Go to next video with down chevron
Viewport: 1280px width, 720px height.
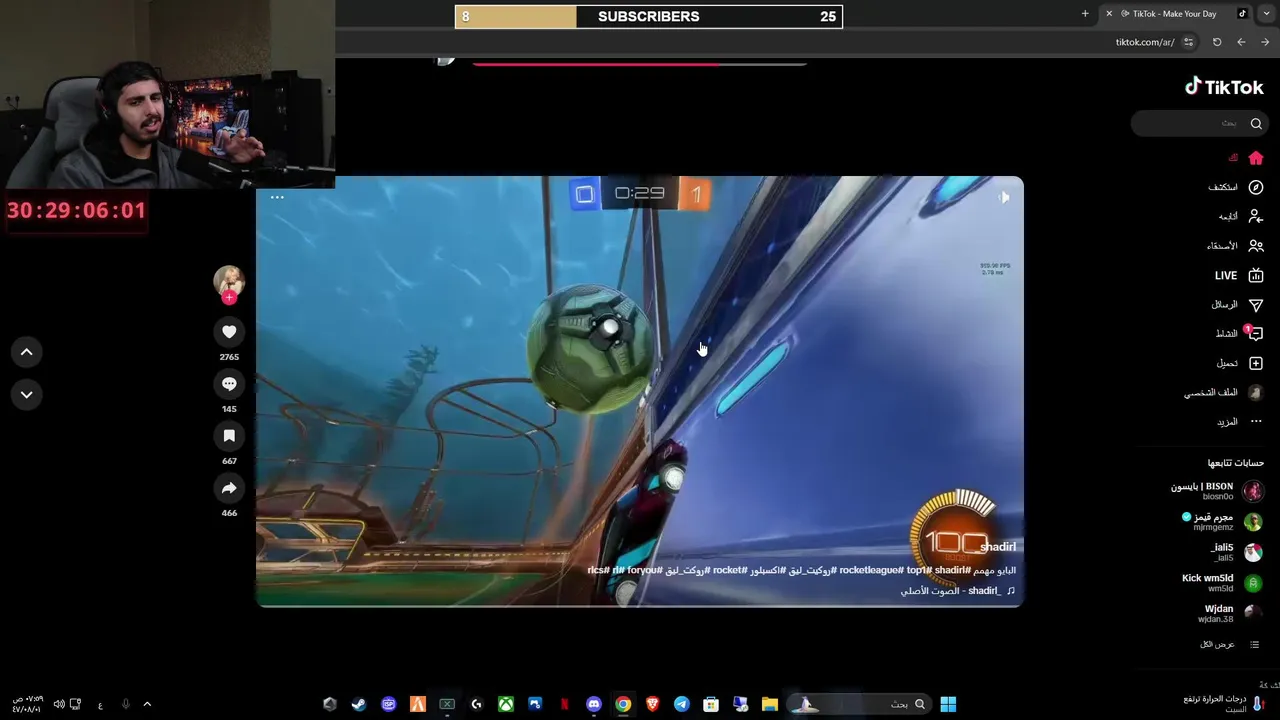27,394
